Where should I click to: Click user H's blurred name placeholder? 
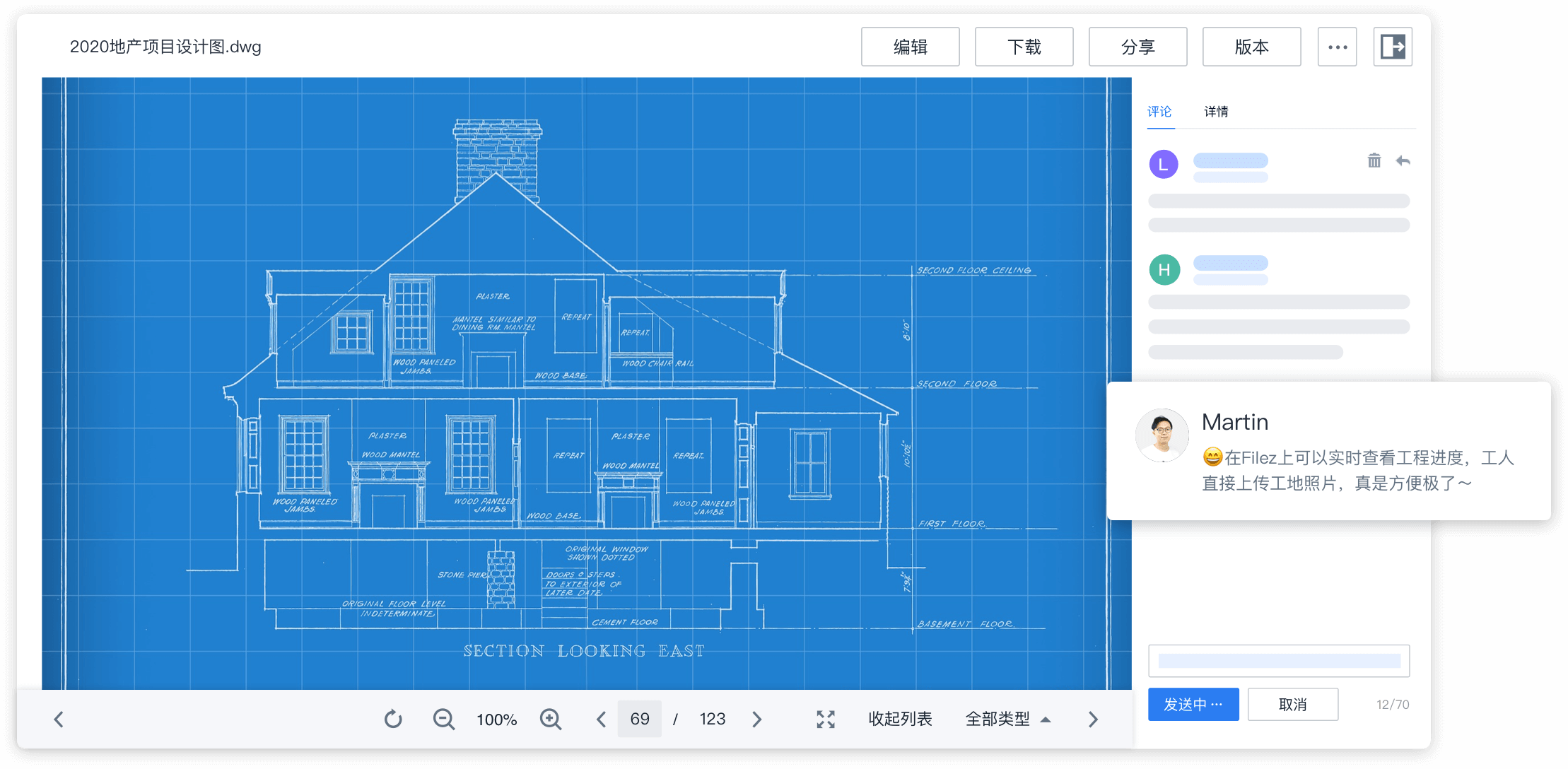point(1230,264)
